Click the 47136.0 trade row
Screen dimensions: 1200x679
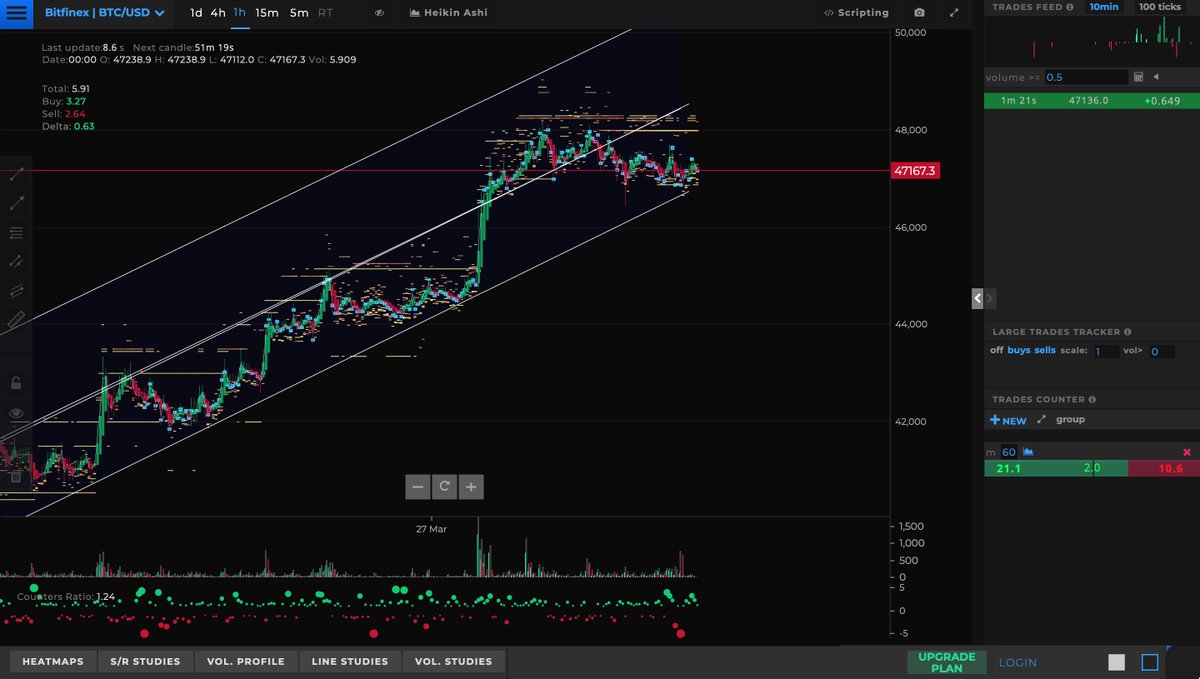tap(1092, 101)
